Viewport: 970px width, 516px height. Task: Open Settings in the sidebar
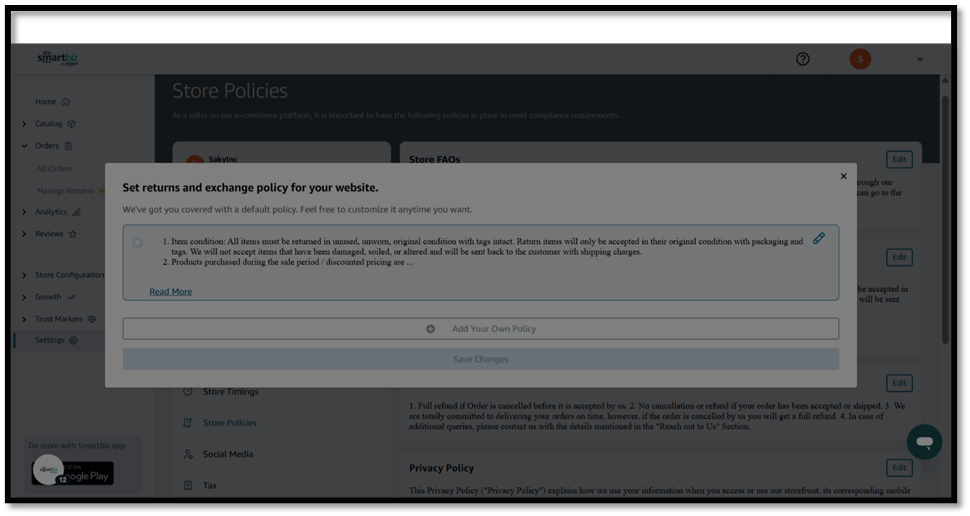click(50, 340)
